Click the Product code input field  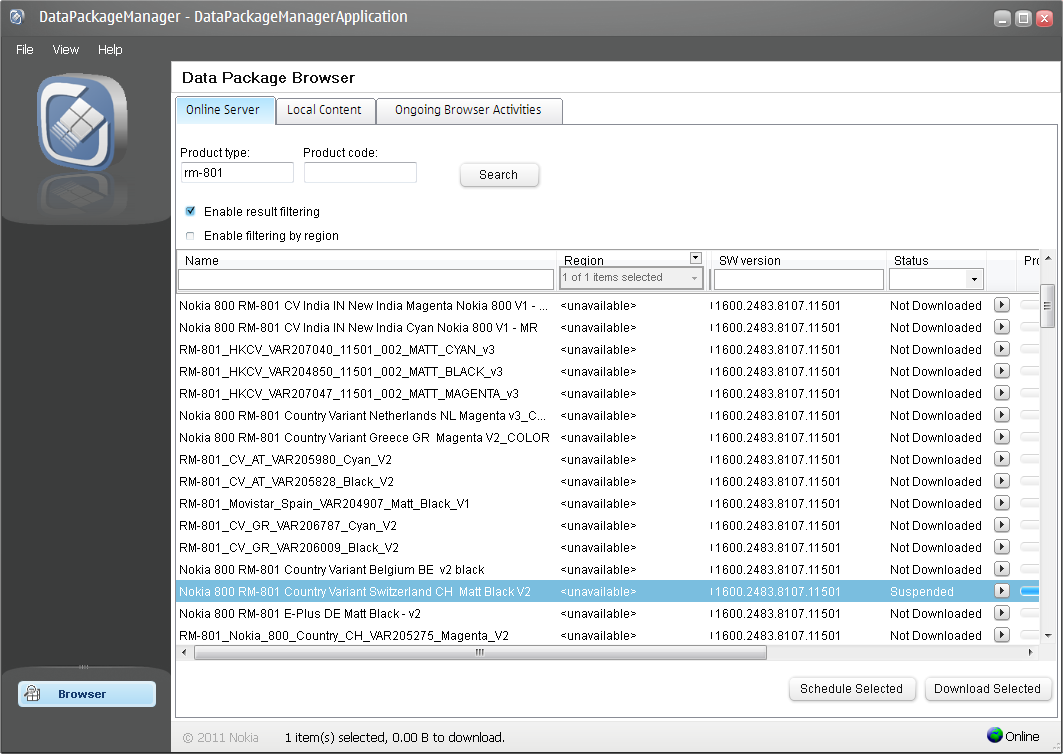[360, 172]
